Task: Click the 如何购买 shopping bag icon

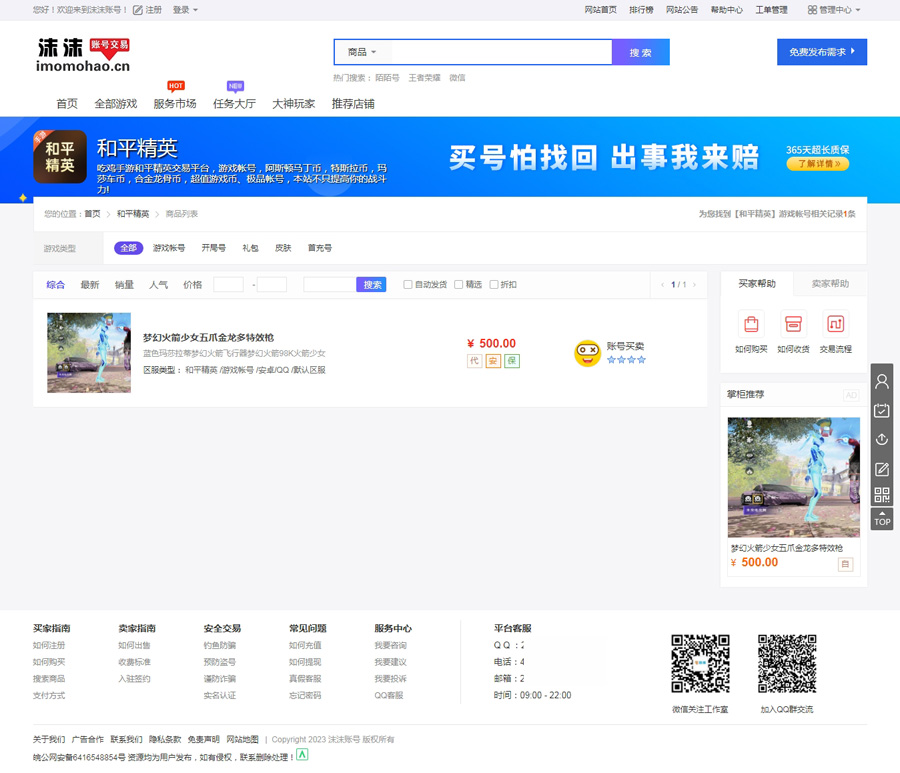Action: coord(751,324)
